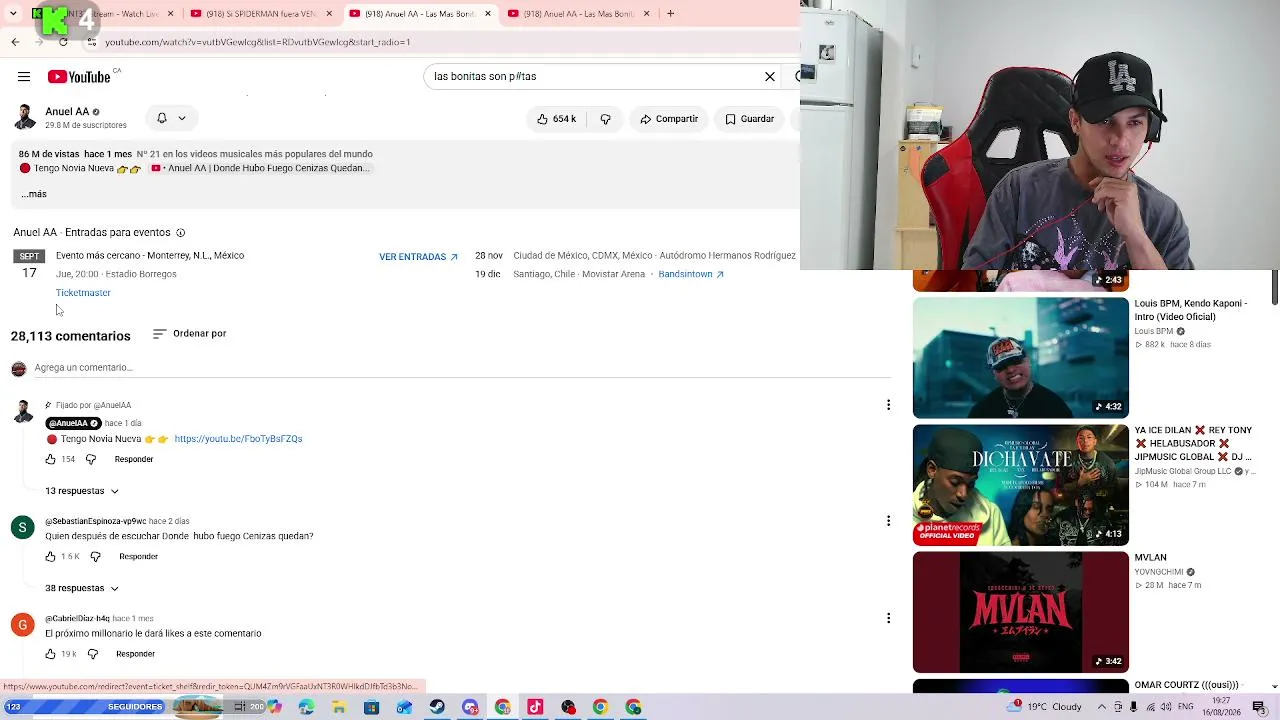Open the browser tab search dropdown
The width and height of the screenshot is (1280, 720).
pyautogui.click(x=13, y=14)
